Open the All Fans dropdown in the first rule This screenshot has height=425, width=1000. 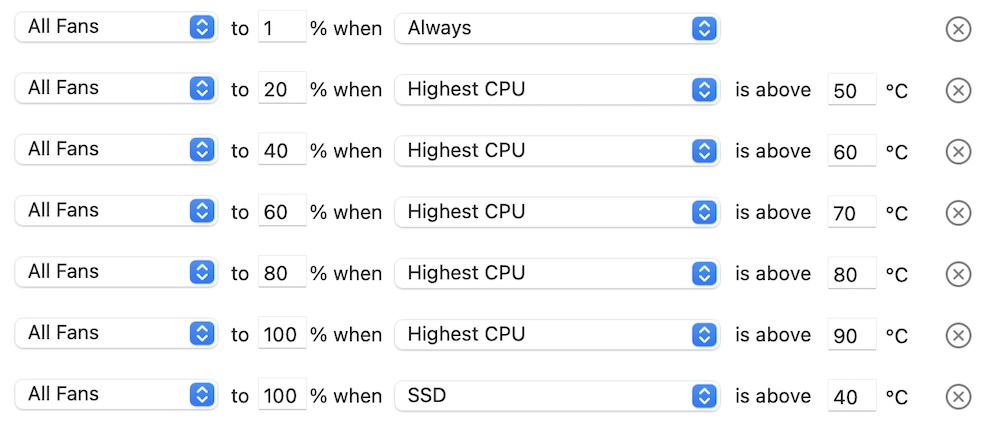(x=117, y=28)
